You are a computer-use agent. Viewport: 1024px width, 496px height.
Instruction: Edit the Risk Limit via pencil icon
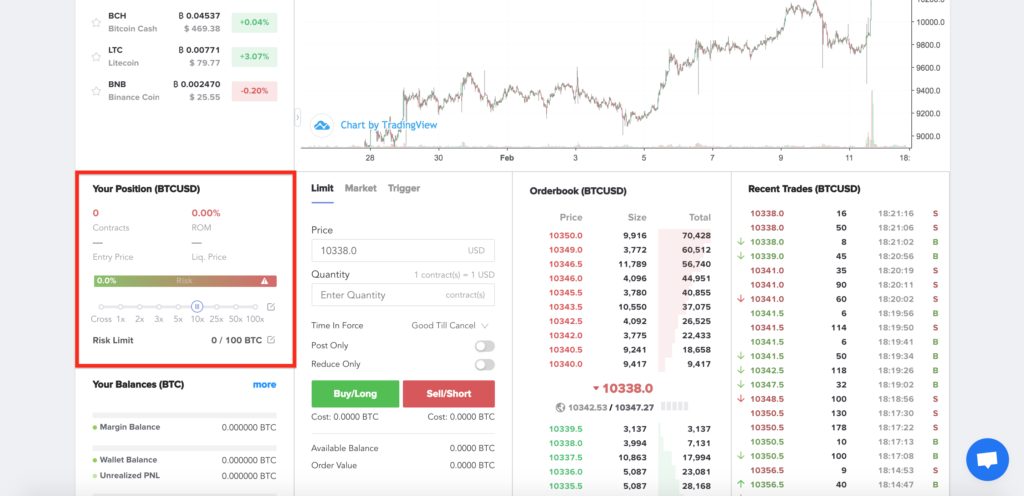[271, 340]
